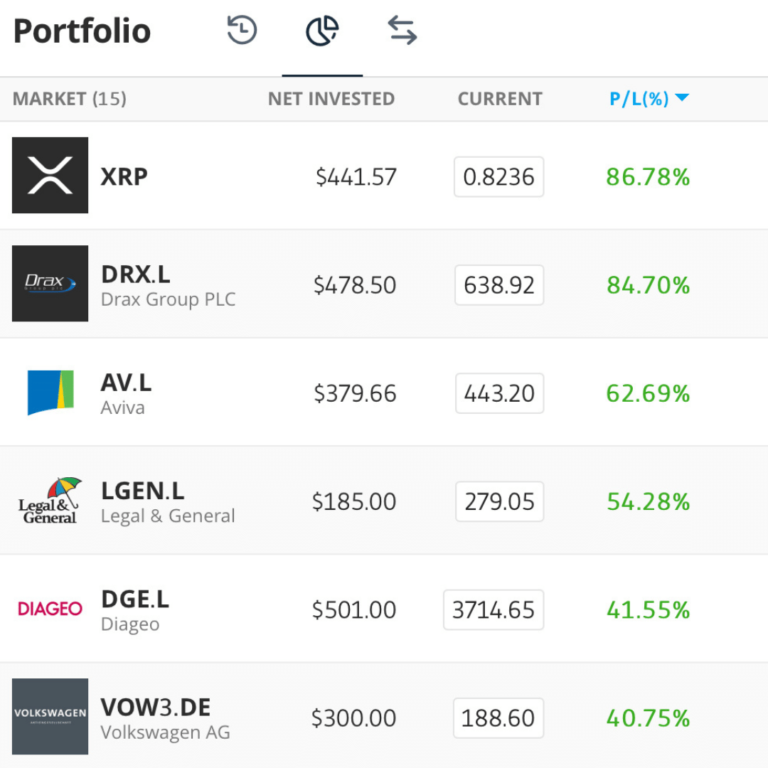Click the DGE.L current price 3714.65 box
The height and width of the screenshot is (768, 768).
493,610
